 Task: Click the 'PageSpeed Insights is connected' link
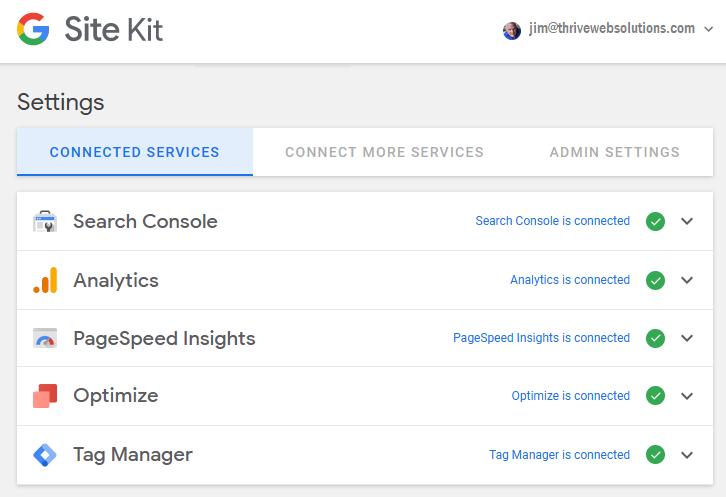[541, 338]
